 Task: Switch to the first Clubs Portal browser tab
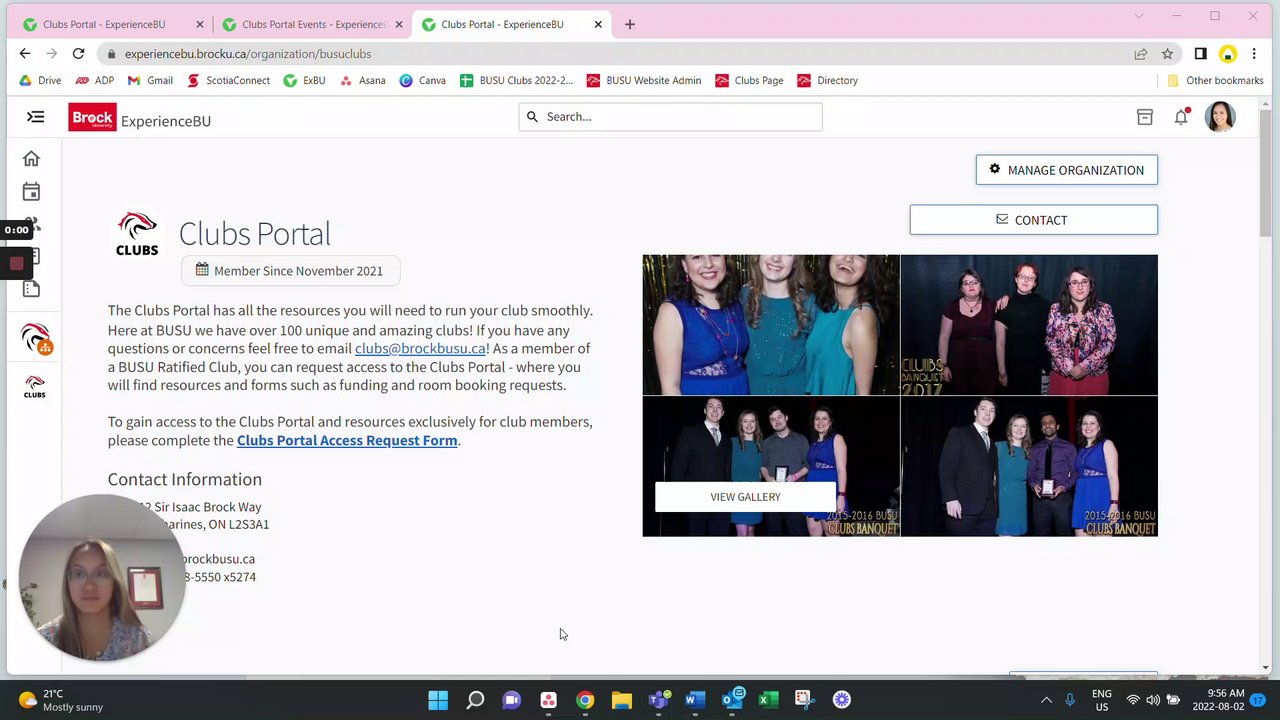tap(104, 24)
